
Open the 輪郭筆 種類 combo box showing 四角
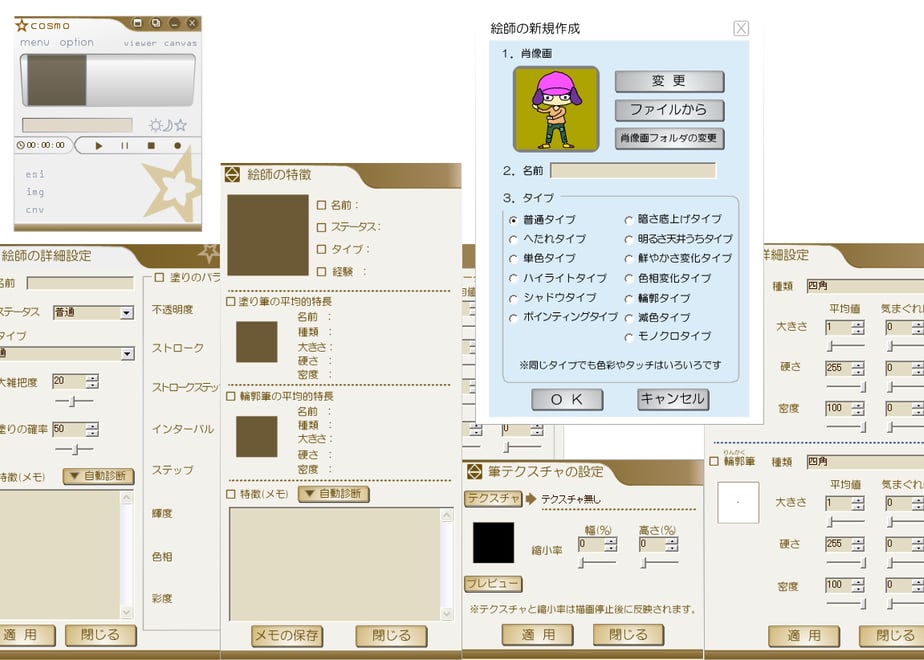865,461
